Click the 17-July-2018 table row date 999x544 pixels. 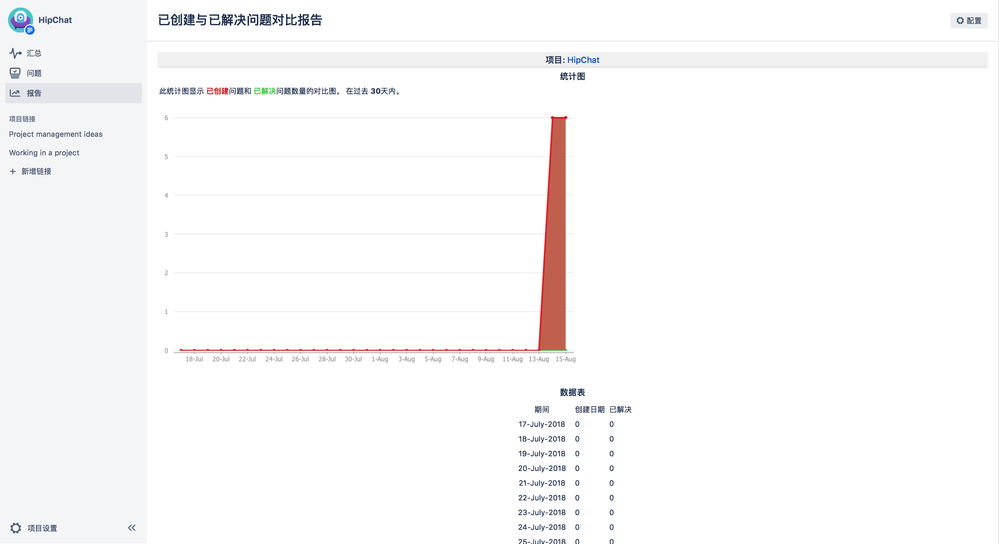[542, 424]
